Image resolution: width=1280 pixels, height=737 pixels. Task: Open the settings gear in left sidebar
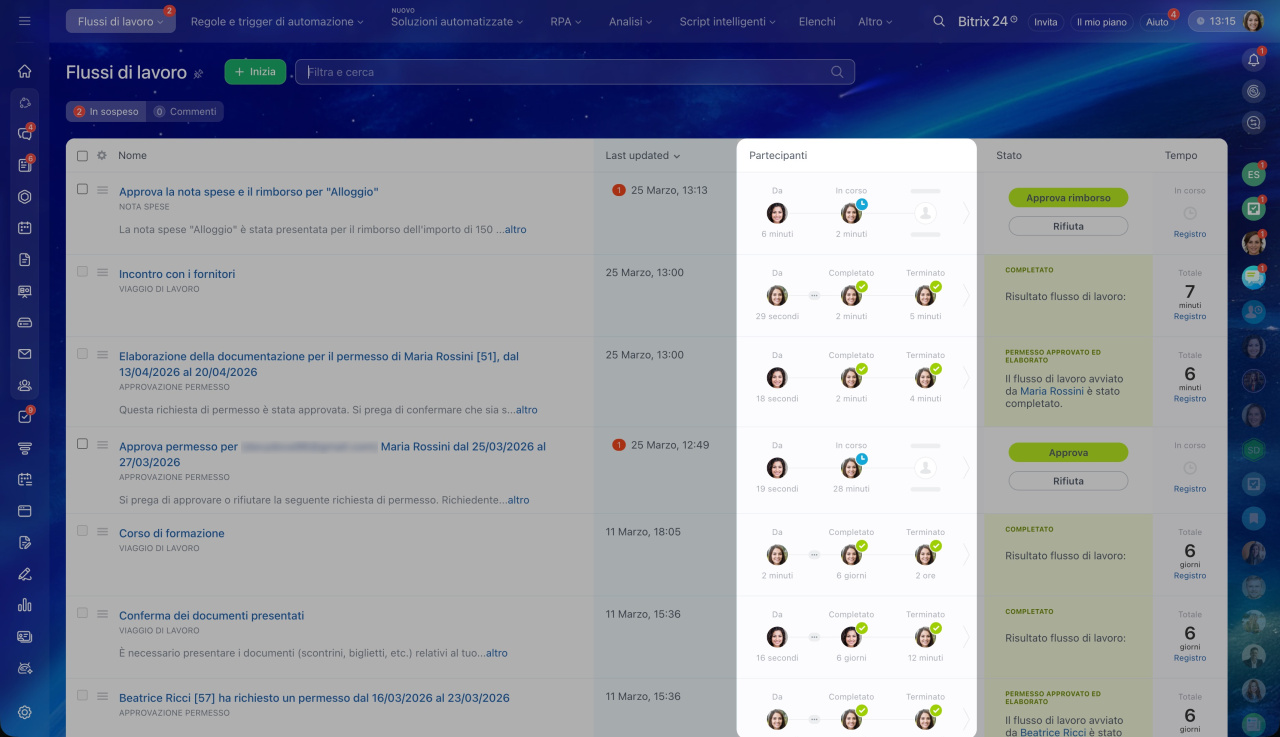tap(25, 712)
